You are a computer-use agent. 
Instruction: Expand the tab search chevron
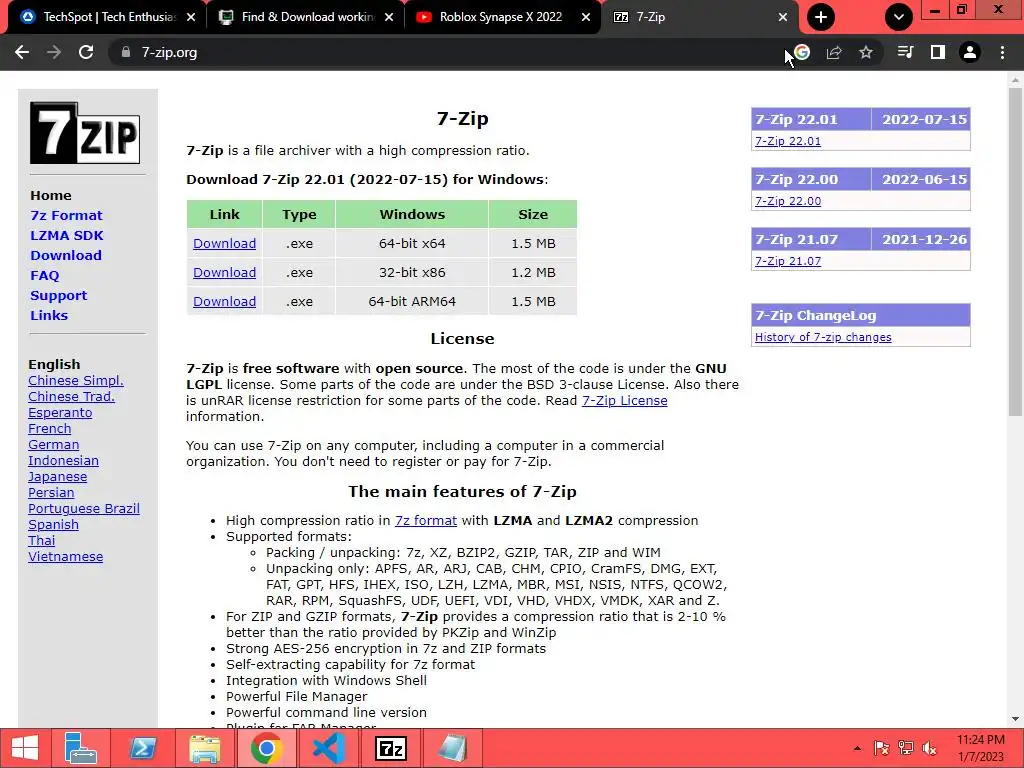(x=899, y=17)
